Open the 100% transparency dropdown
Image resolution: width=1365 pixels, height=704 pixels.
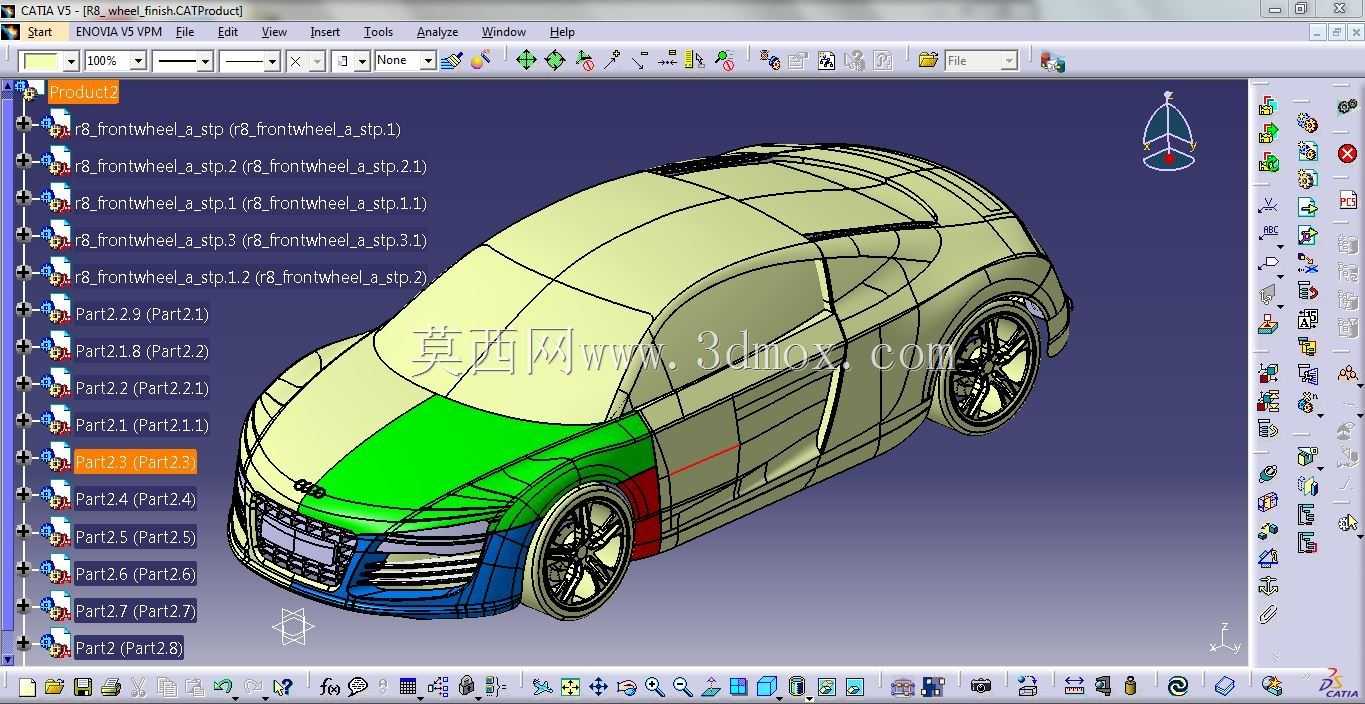click(x=138, y=61)
